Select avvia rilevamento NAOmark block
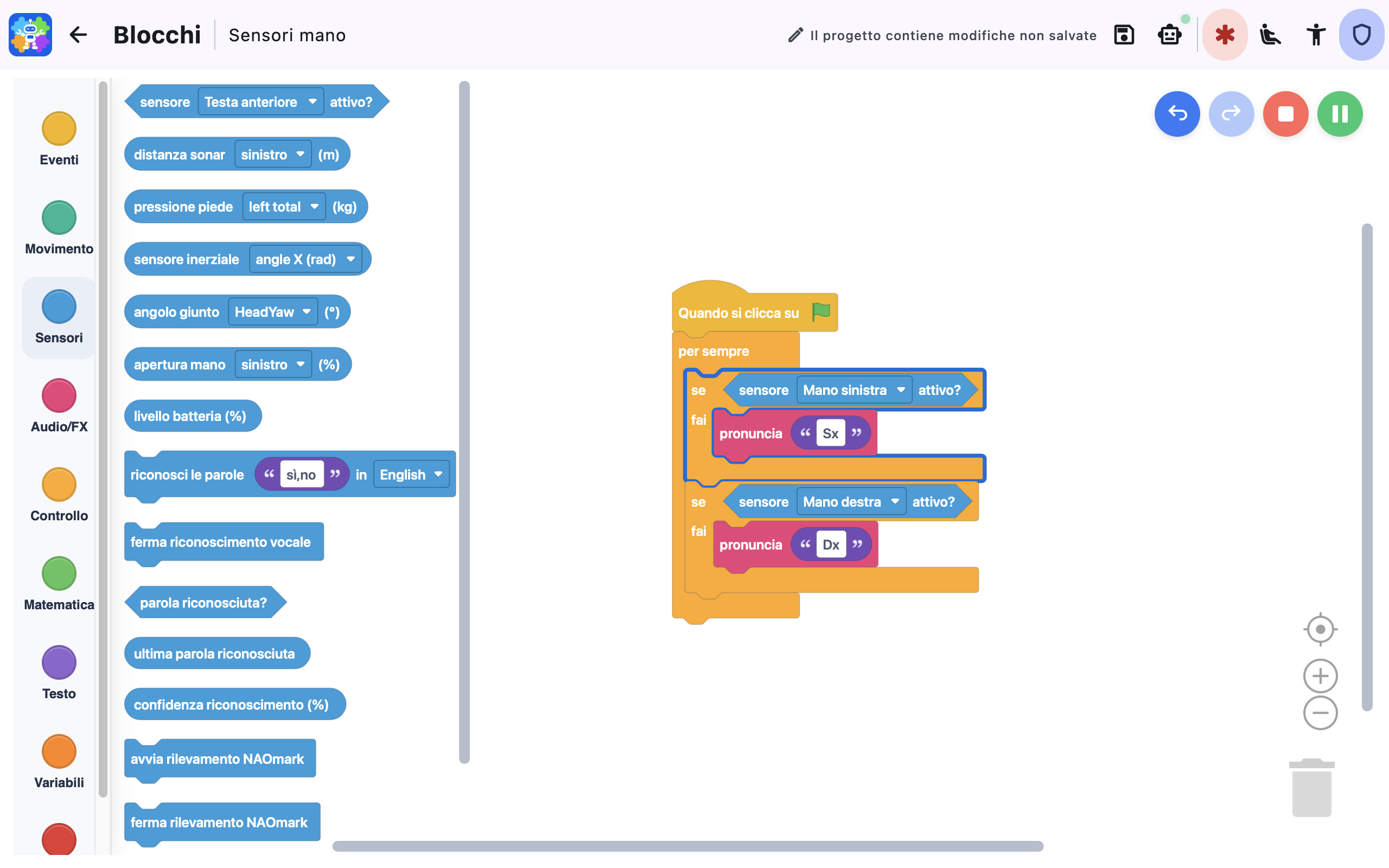This screenshot has height=868, width=1389. click(x=220, y=759)
